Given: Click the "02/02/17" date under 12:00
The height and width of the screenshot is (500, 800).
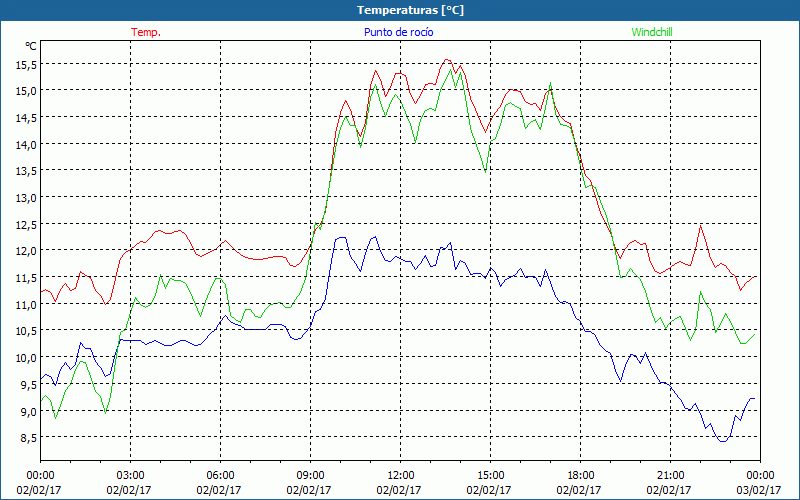Looking at the screenshot, I should [399, 490].
